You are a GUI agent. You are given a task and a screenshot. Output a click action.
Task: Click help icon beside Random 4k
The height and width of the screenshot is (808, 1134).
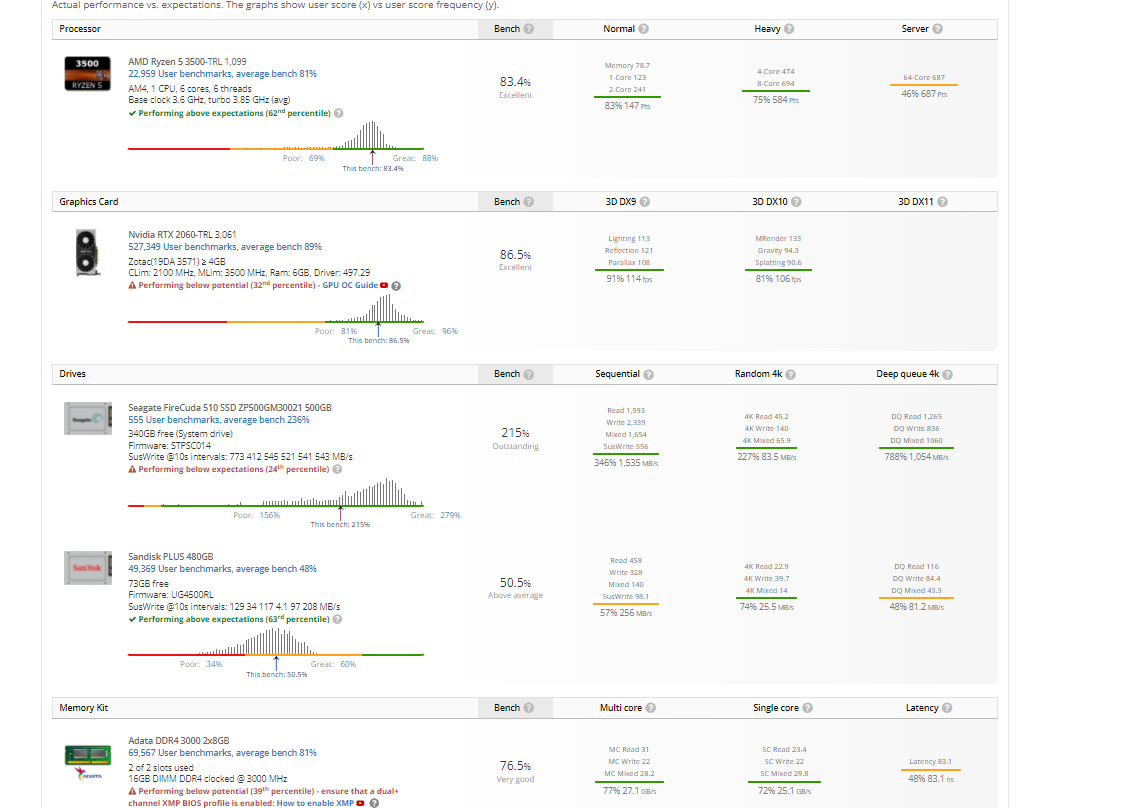790,374
